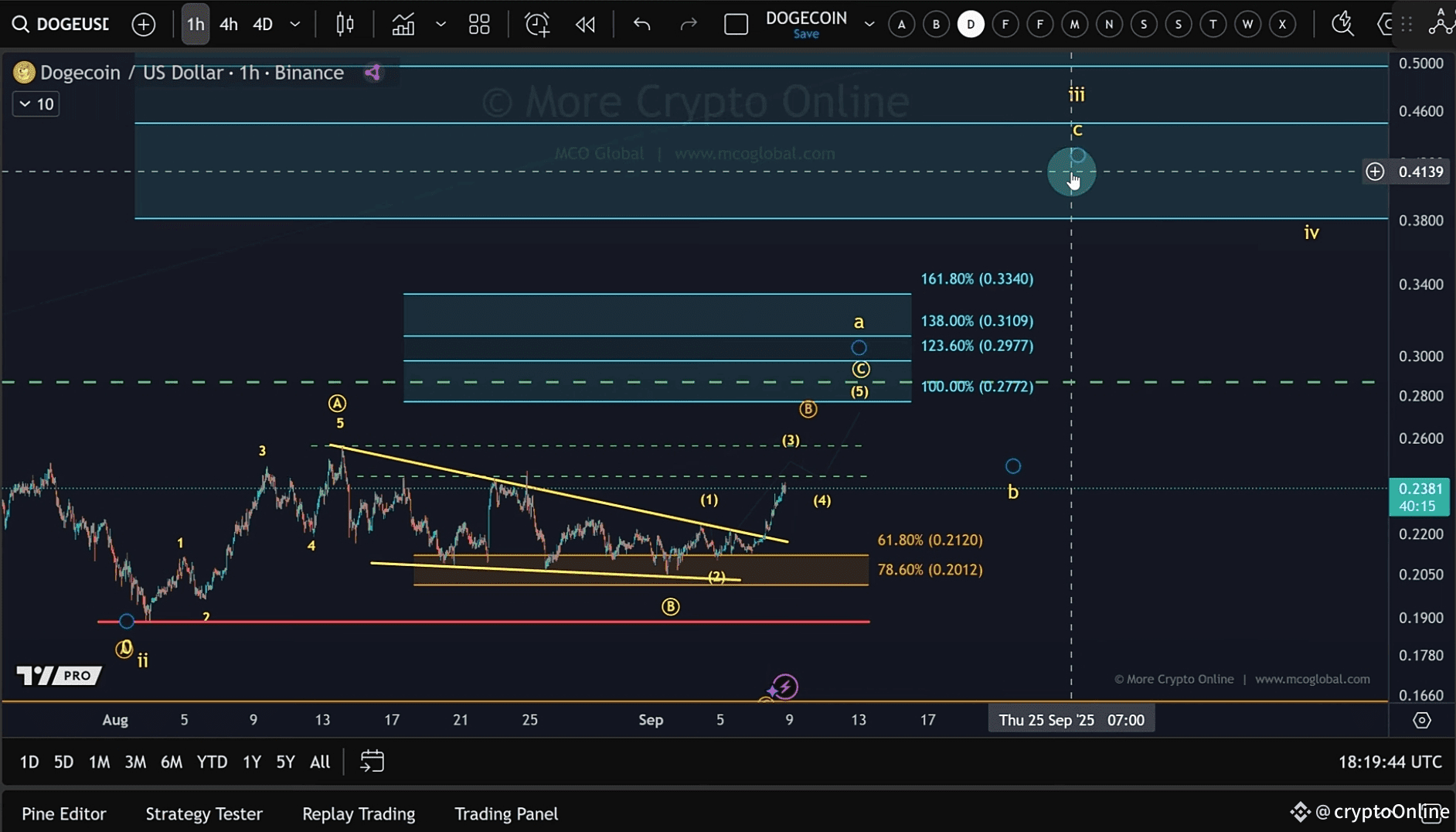Select the 4h timeframe
1456x832 pixels.
(x=229, y=24)
